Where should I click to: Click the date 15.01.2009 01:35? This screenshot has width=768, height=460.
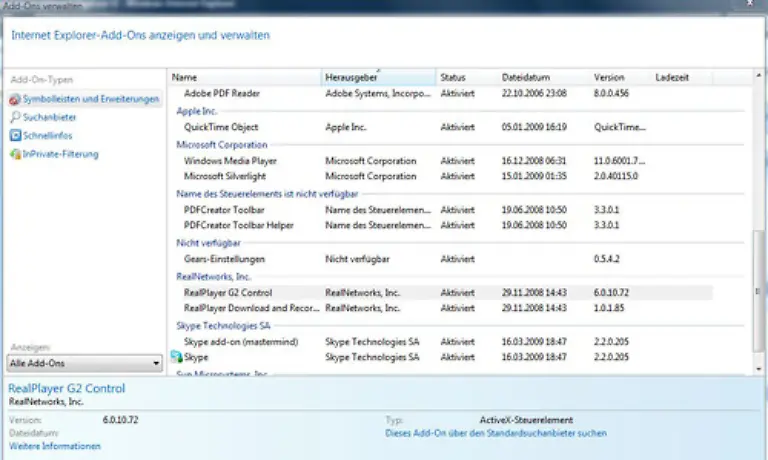(534, 176)
